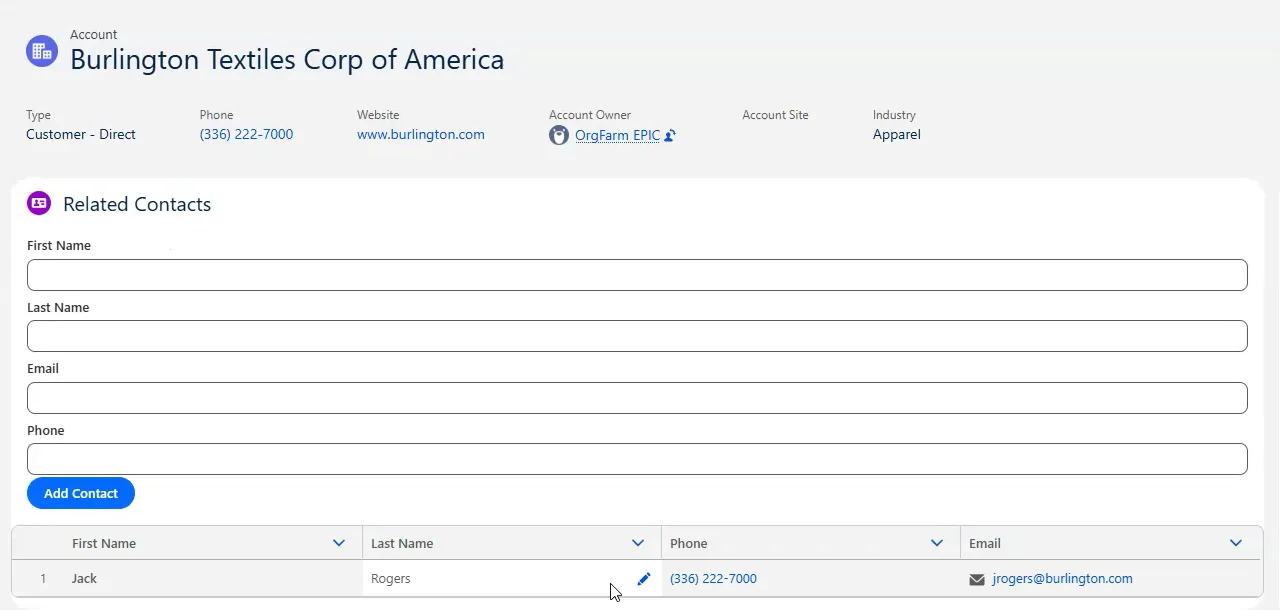Click the Rogers last name cell
This screenshot has width=1280, height=610.
(512, 578)
